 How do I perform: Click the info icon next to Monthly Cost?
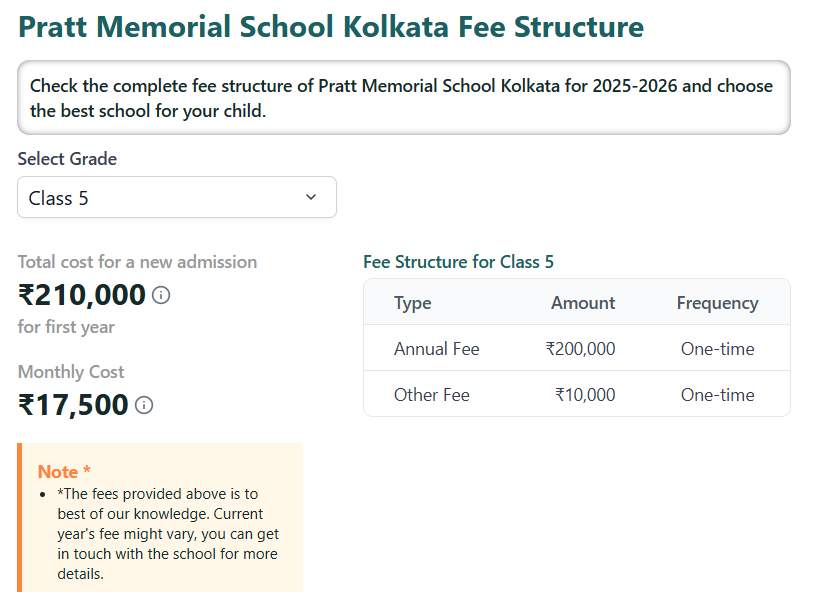click(144, 406)
